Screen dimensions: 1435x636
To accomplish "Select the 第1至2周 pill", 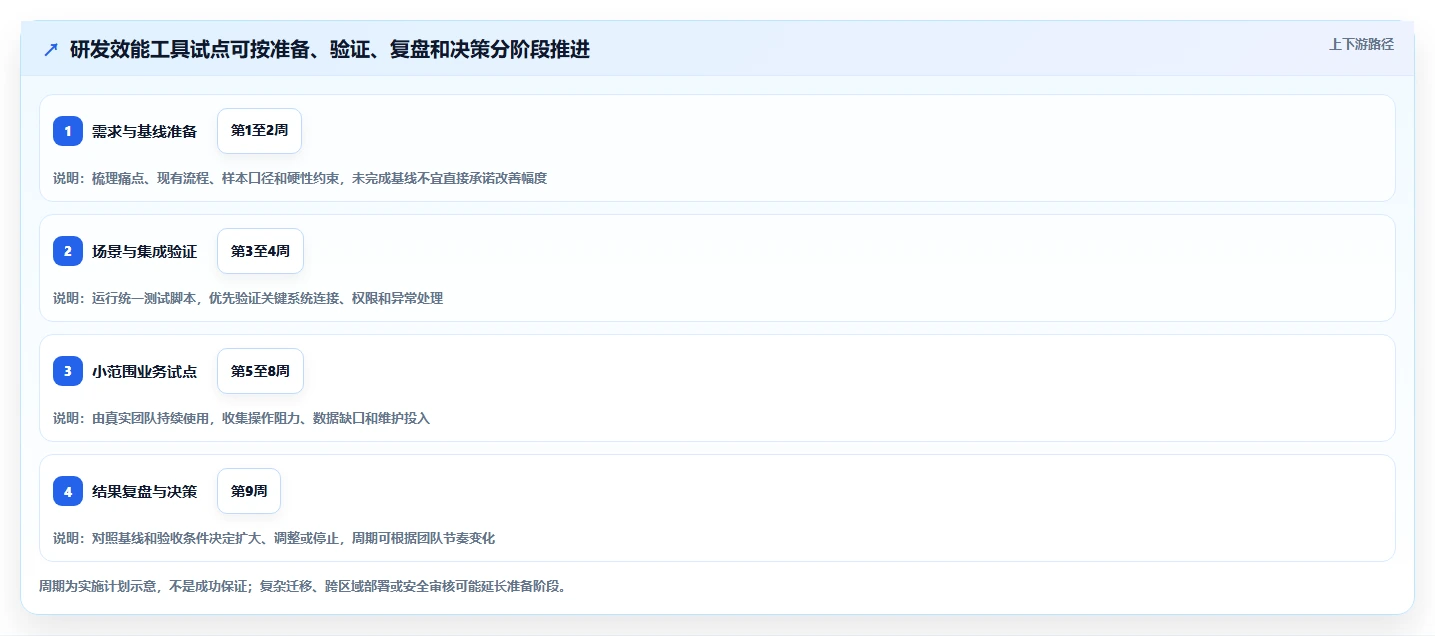I will tap(259, 131).
